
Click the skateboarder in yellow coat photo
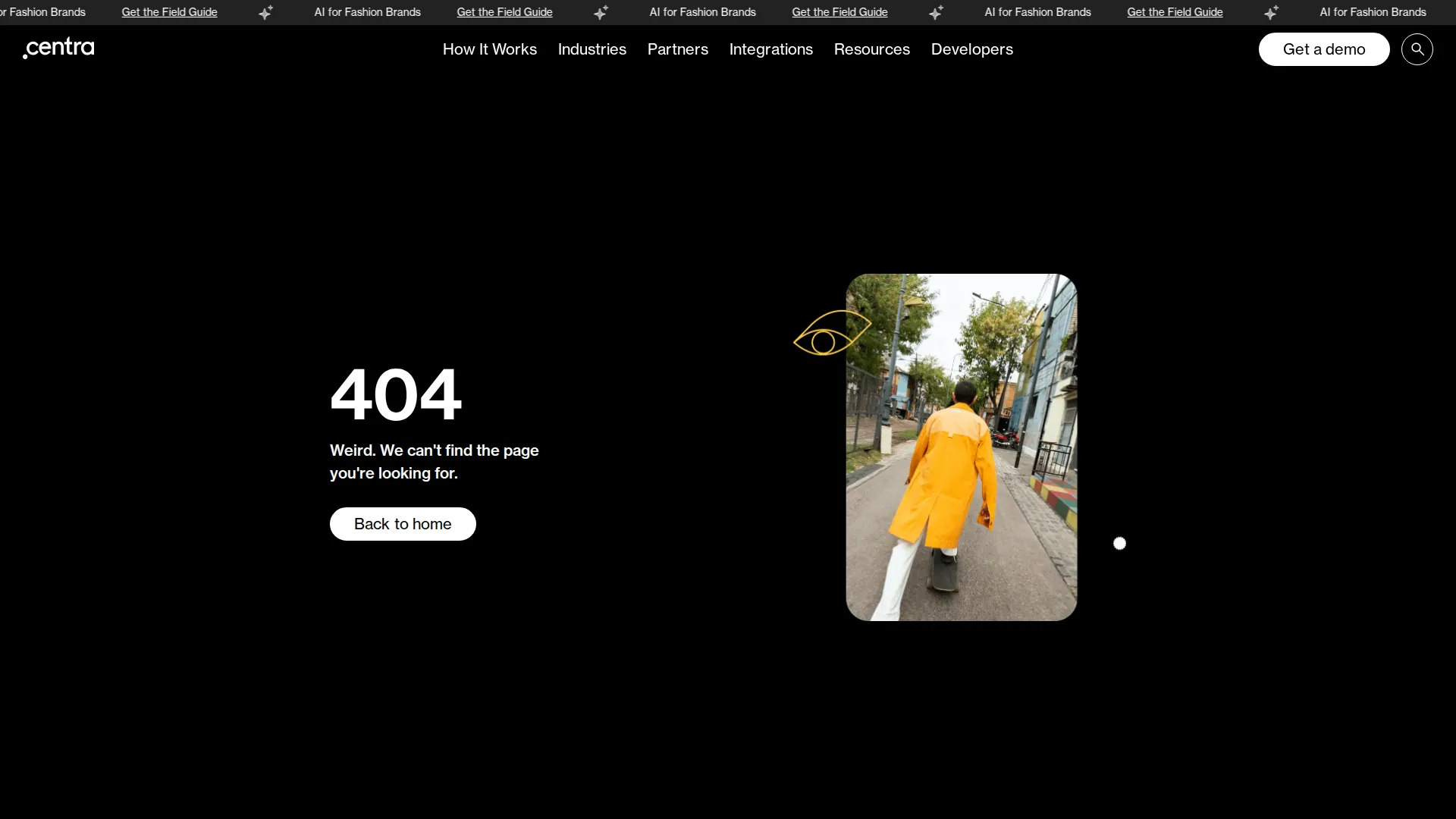pyautogui.click(x=961, y=447)
